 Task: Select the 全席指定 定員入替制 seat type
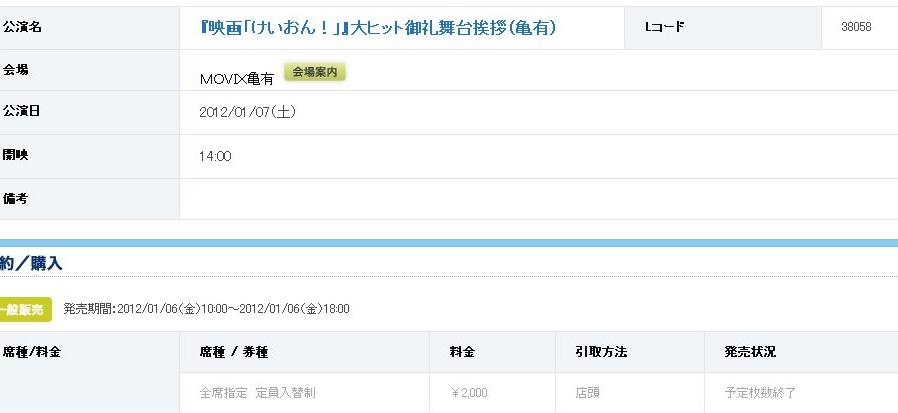coord(258,393)
